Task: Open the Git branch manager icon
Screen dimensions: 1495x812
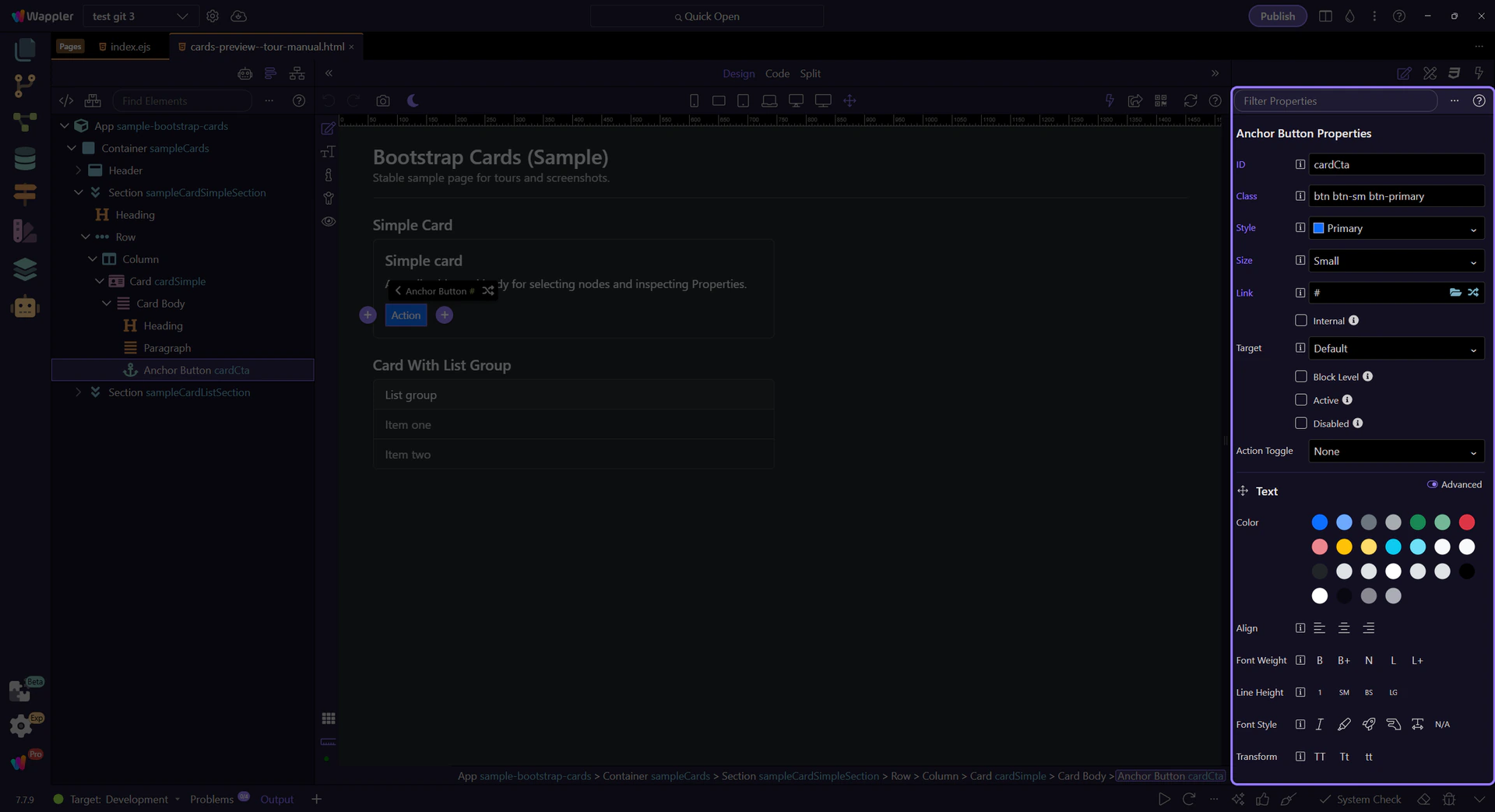Action: [25, 86]
